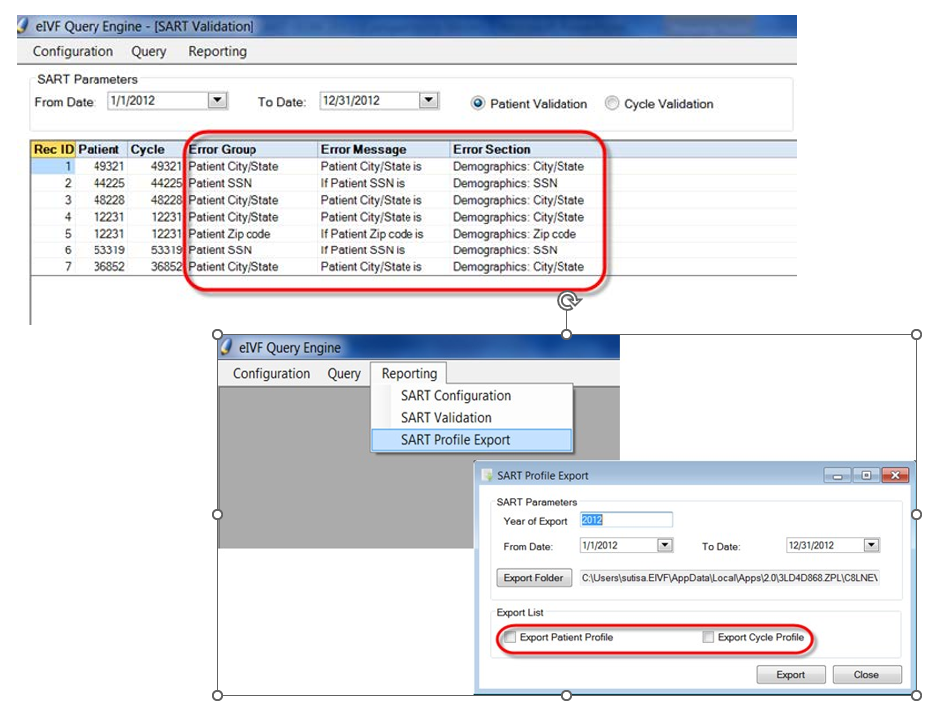This screenshot has height=708, width=941.
Task: Choose SART Profile Export menu entry
Action: [456, 440]
